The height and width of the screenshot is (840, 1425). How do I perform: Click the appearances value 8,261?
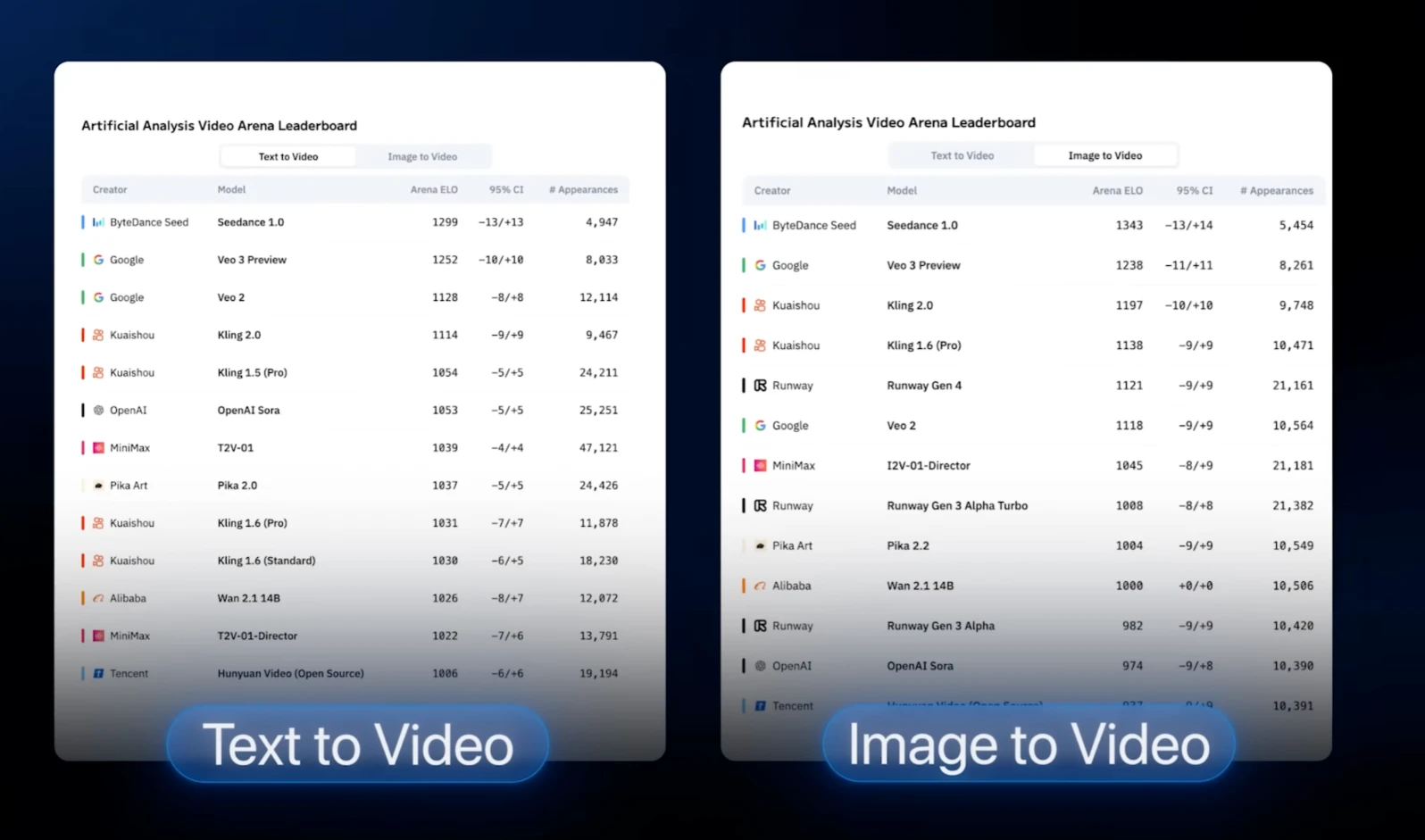1296,265
